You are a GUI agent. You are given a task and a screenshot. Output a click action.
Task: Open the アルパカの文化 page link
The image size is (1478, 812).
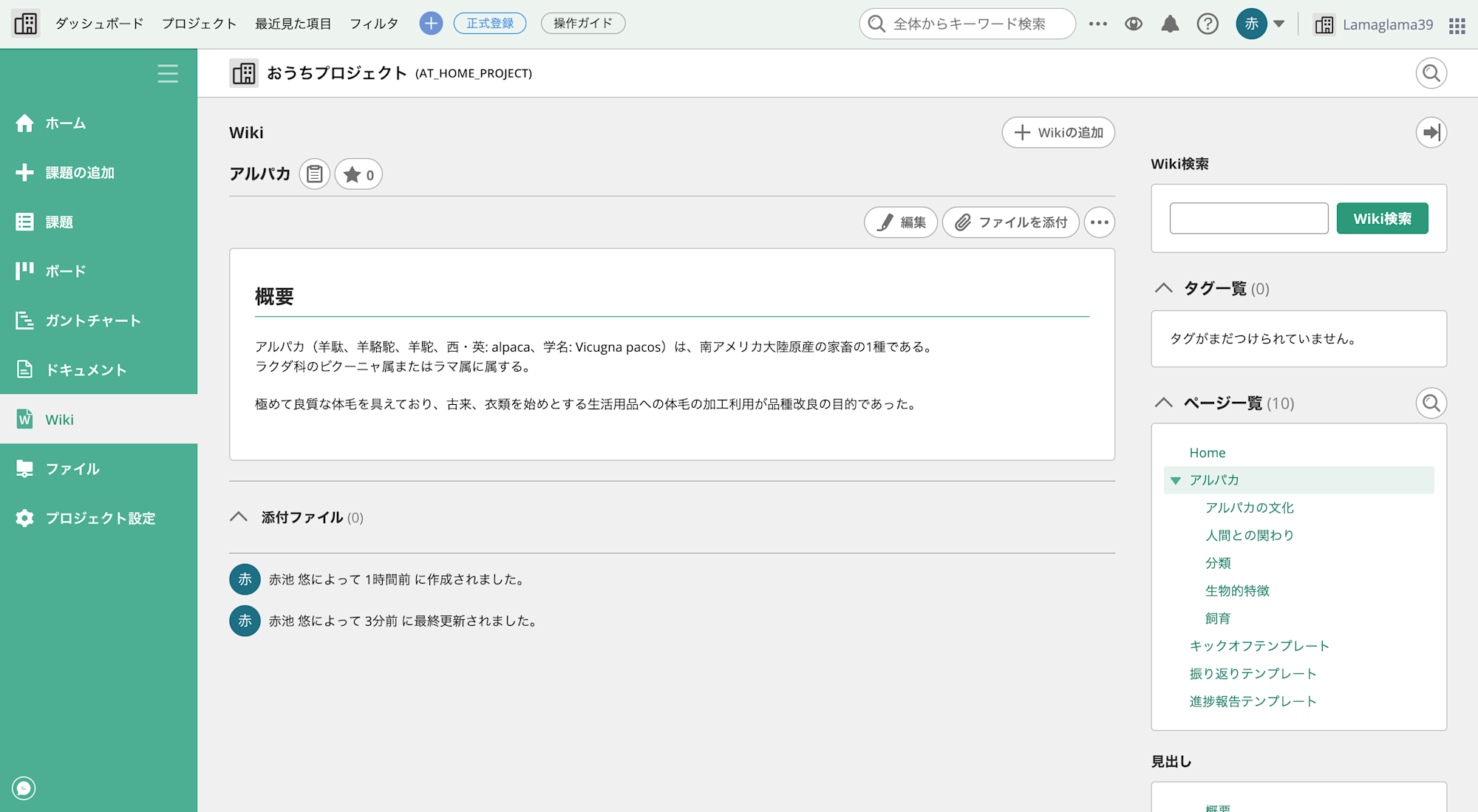tap(1249, 508)
